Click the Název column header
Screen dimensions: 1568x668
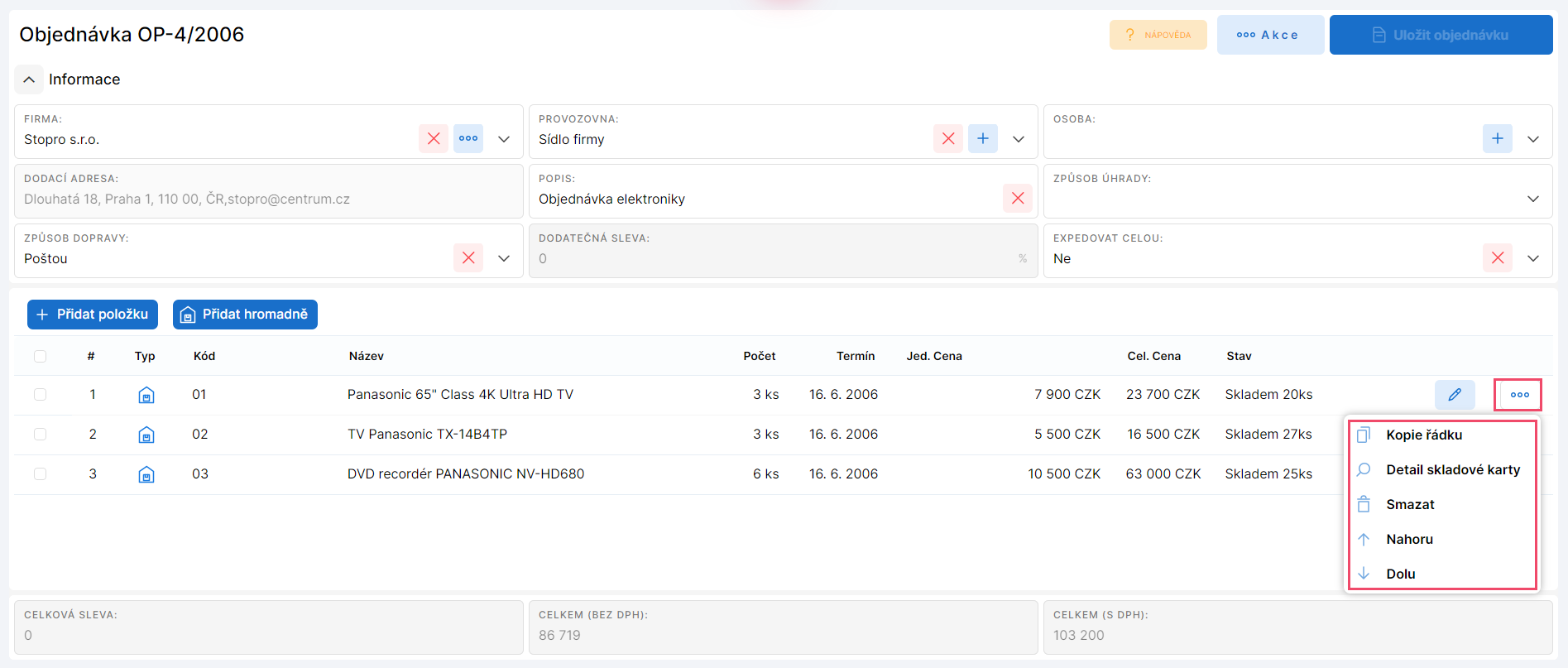pyautogui.click(x=367, y=356)
